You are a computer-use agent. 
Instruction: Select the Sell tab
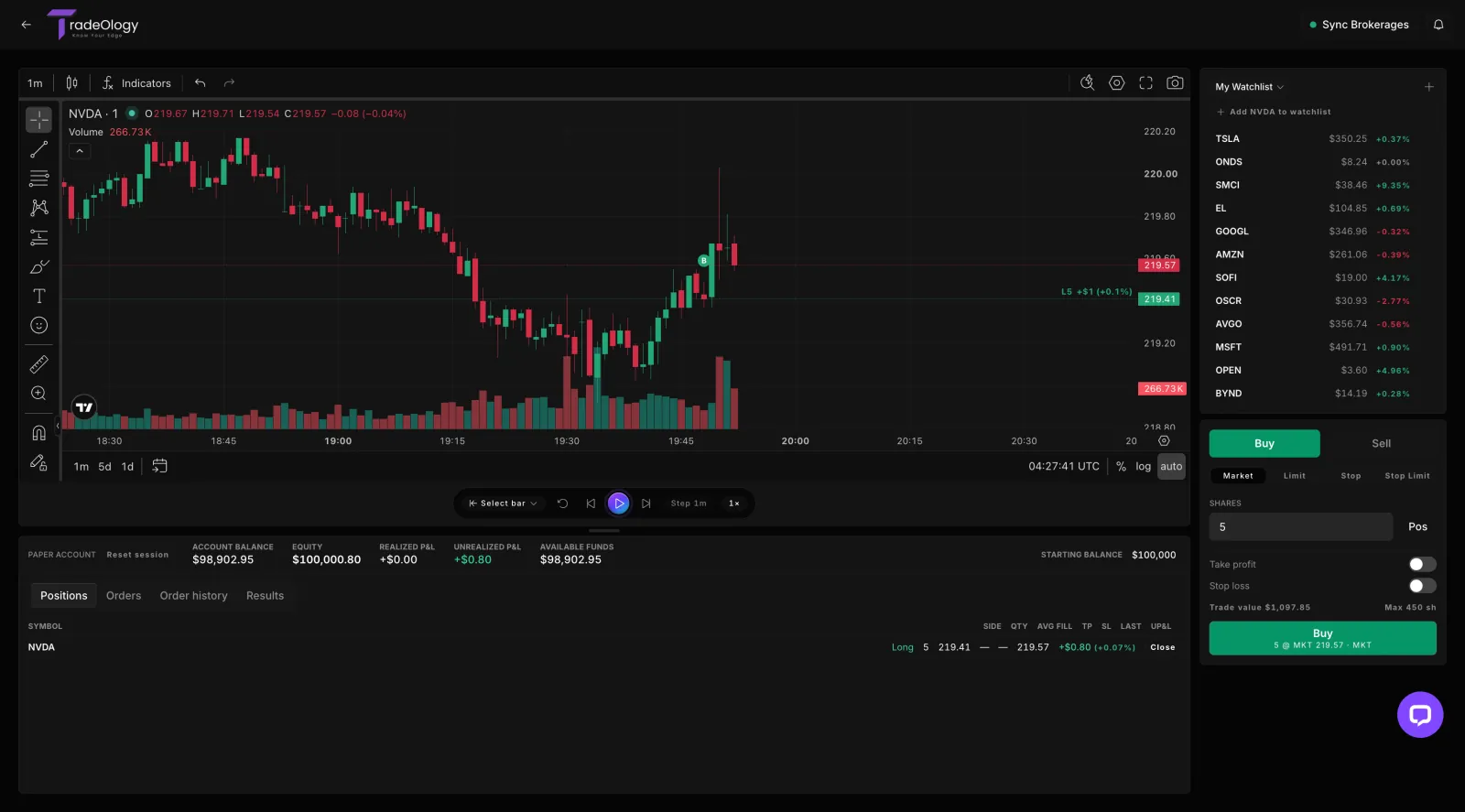pos(1381,443)
